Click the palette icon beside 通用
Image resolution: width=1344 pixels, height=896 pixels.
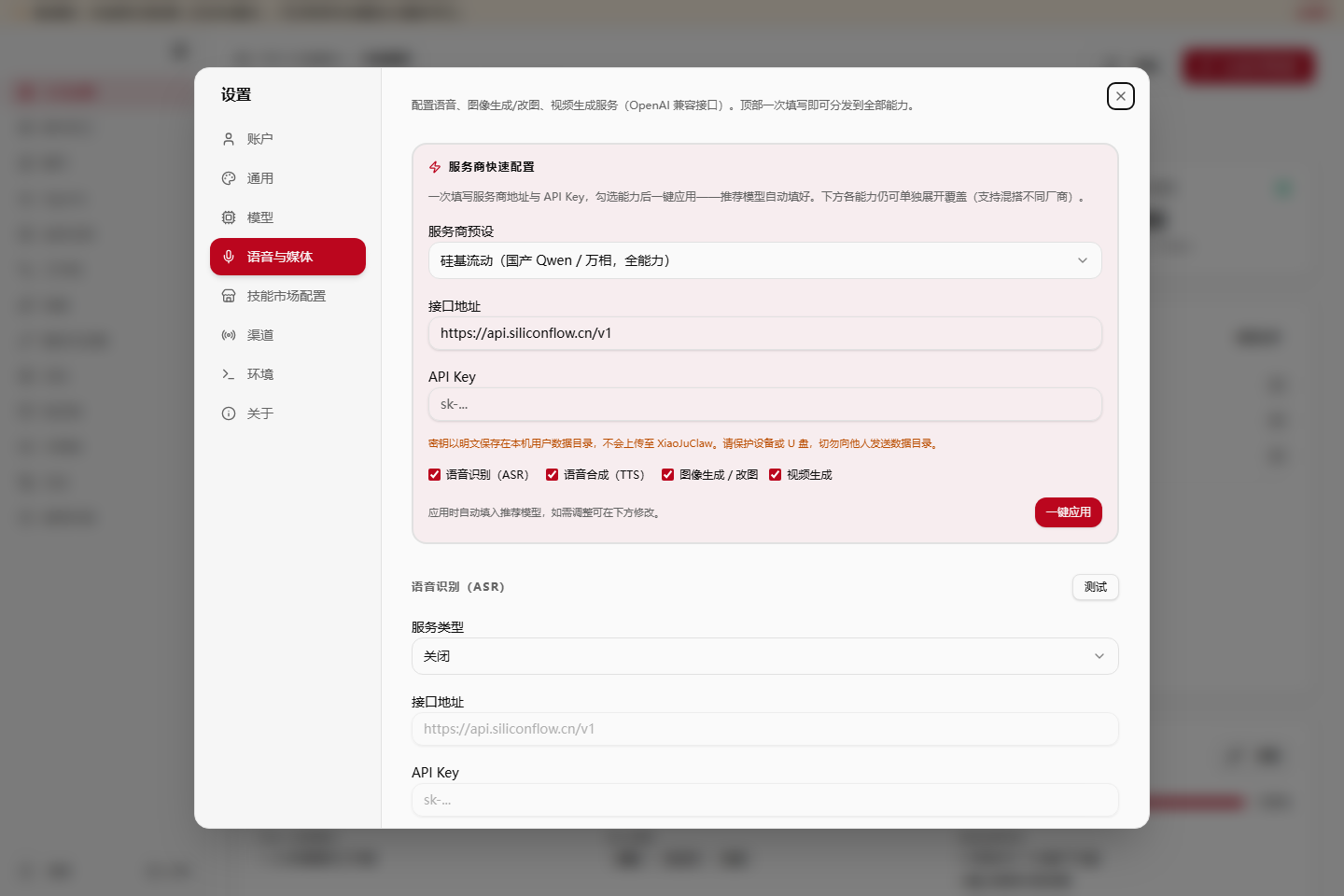229,178
